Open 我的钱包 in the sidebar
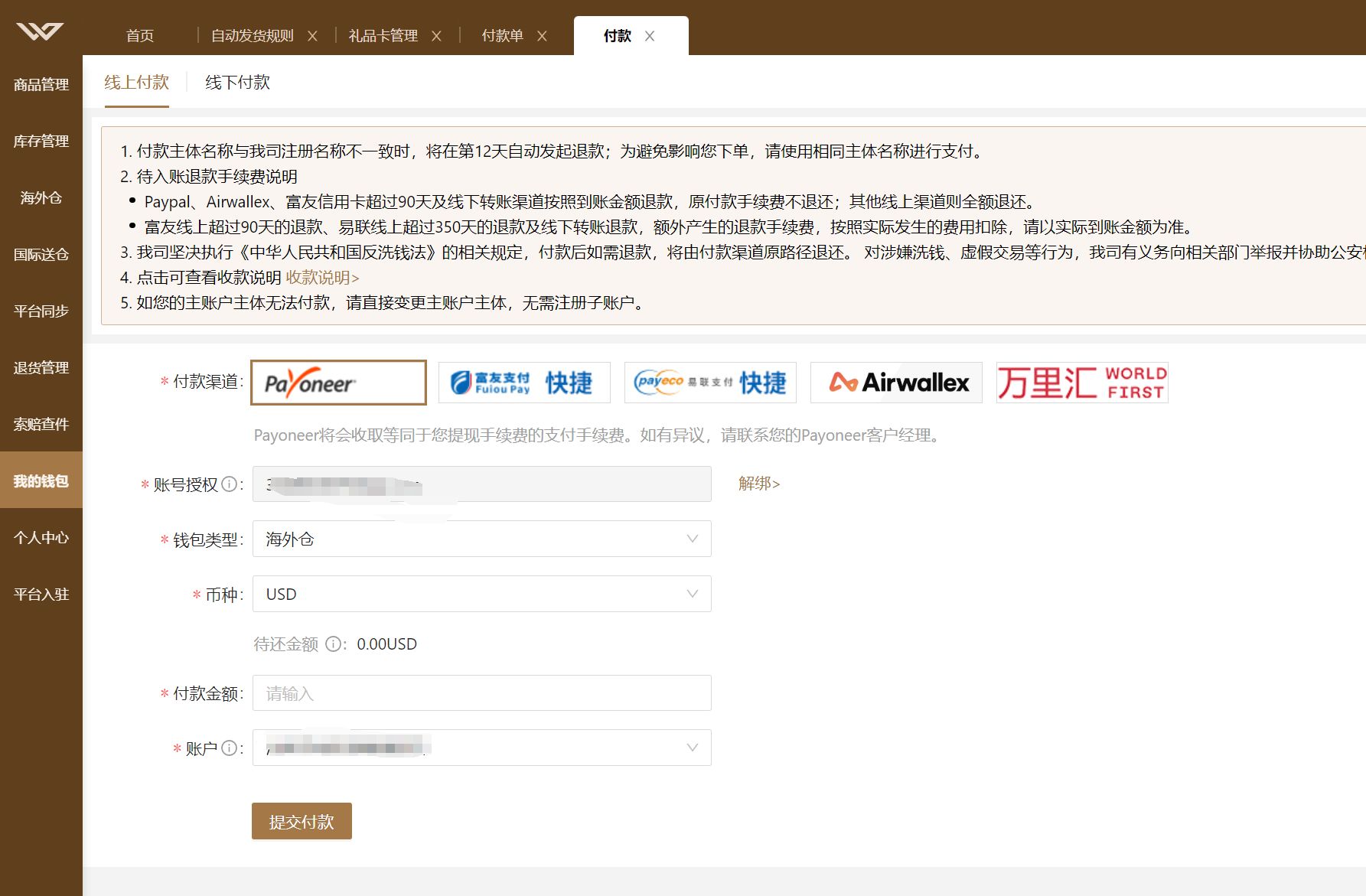 pyautogui.click(x=41, y=480)
